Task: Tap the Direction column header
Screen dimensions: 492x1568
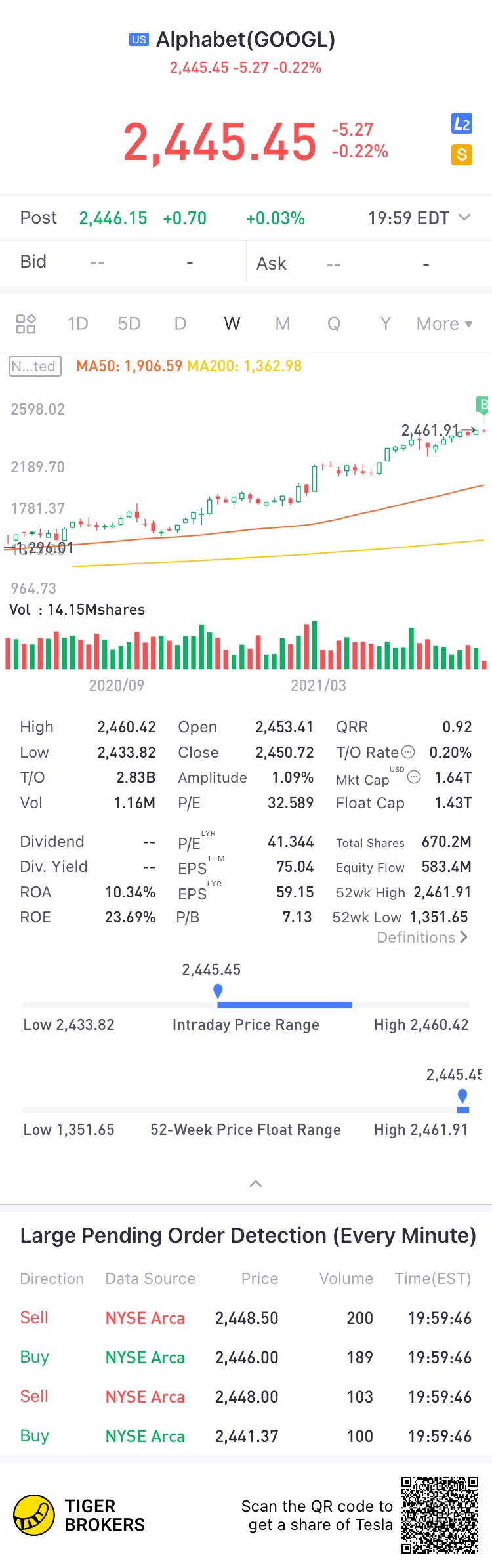Action: (52, 1279)
